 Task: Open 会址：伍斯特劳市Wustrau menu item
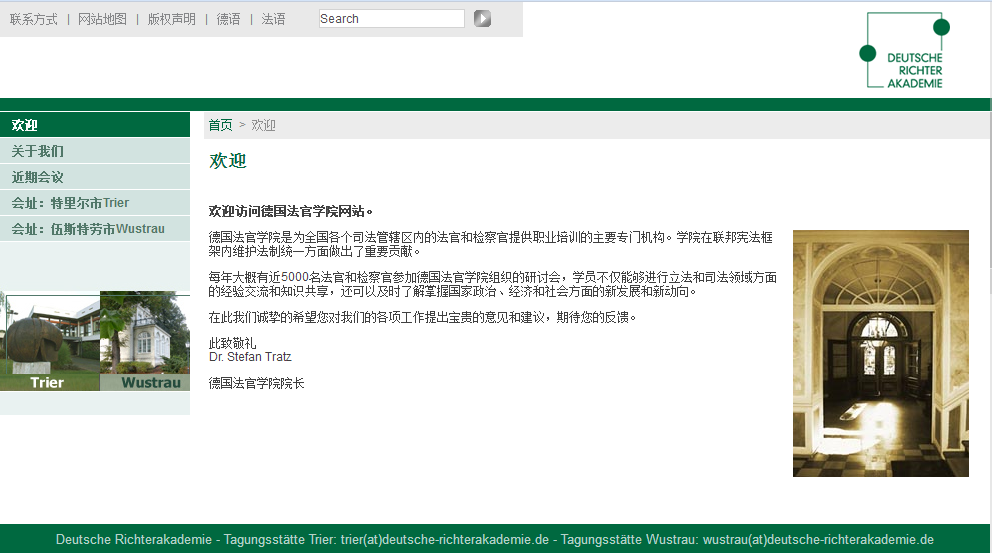point(88,229)
